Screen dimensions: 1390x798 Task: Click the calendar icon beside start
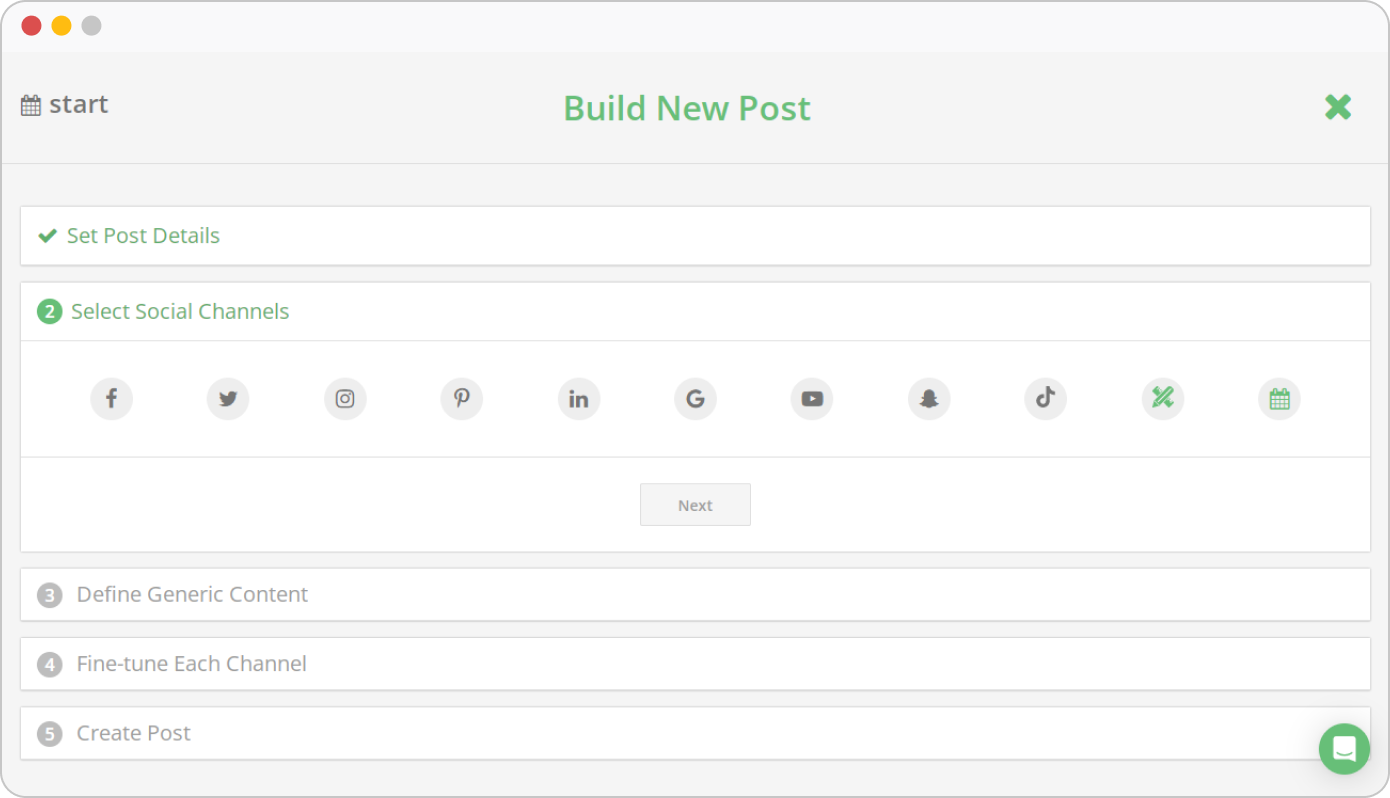coord(31,105)
